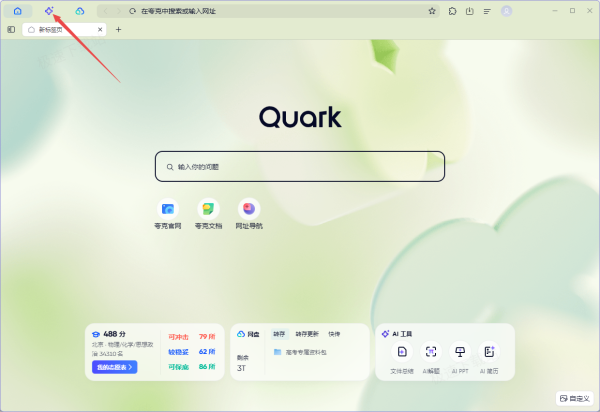Screen dimensions: 600x412
Task: Bookmark the page with the star icon
Action: 432,11
